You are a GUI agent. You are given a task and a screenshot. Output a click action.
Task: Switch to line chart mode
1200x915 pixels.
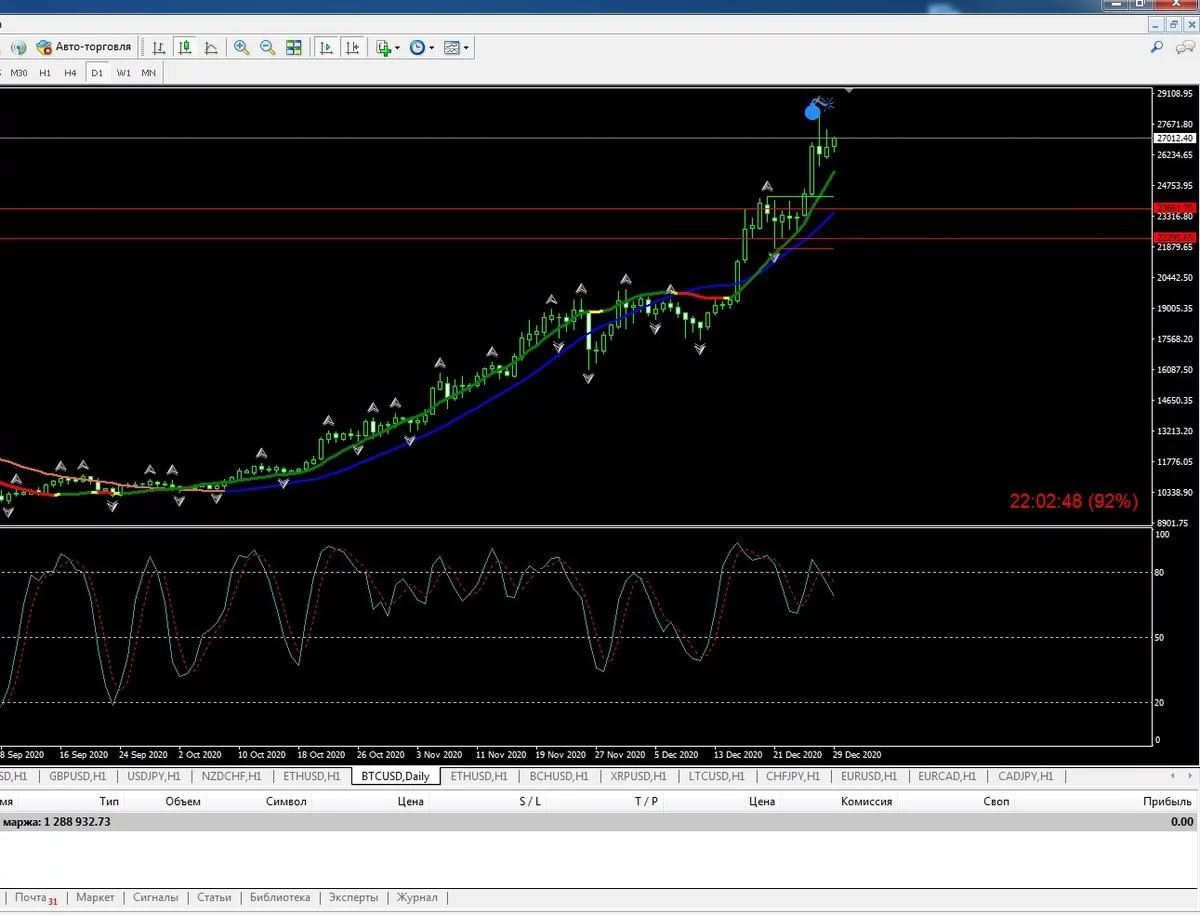(x=211, y=47)
